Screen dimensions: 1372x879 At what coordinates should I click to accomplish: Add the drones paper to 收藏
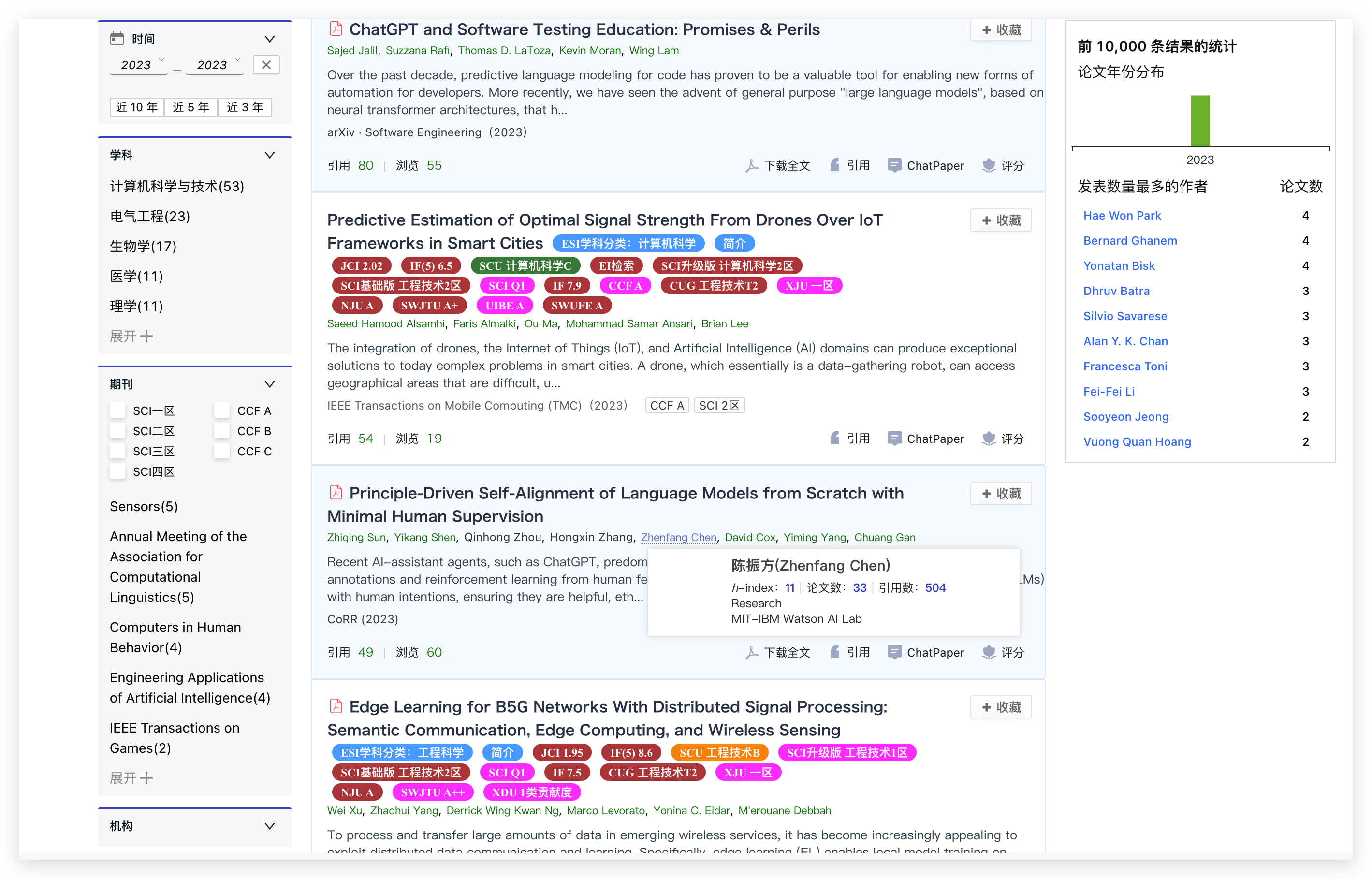click(x=1001, y=220)
